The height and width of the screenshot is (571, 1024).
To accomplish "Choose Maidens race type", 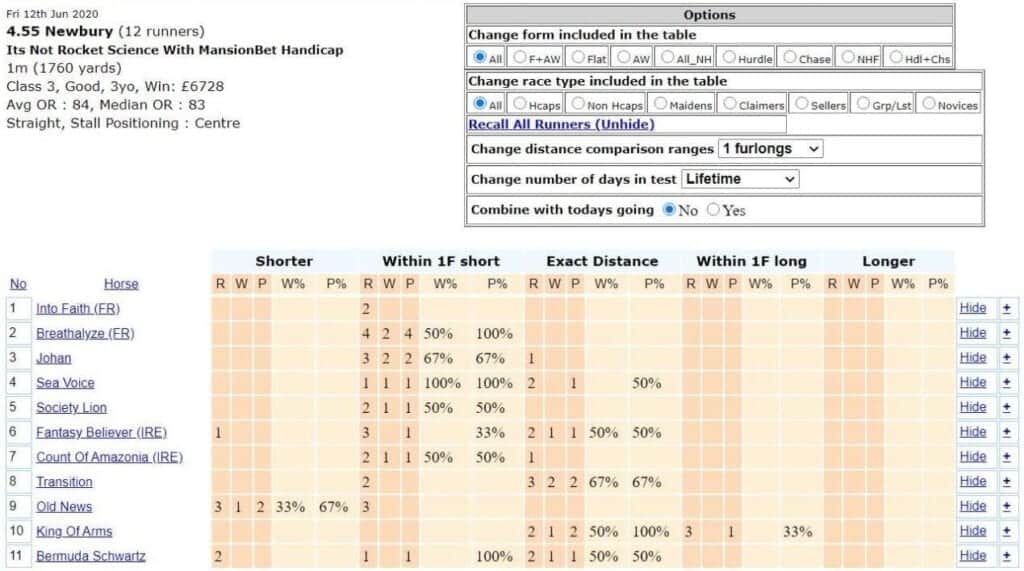I will pyautogui.click(x=660, y=104).
